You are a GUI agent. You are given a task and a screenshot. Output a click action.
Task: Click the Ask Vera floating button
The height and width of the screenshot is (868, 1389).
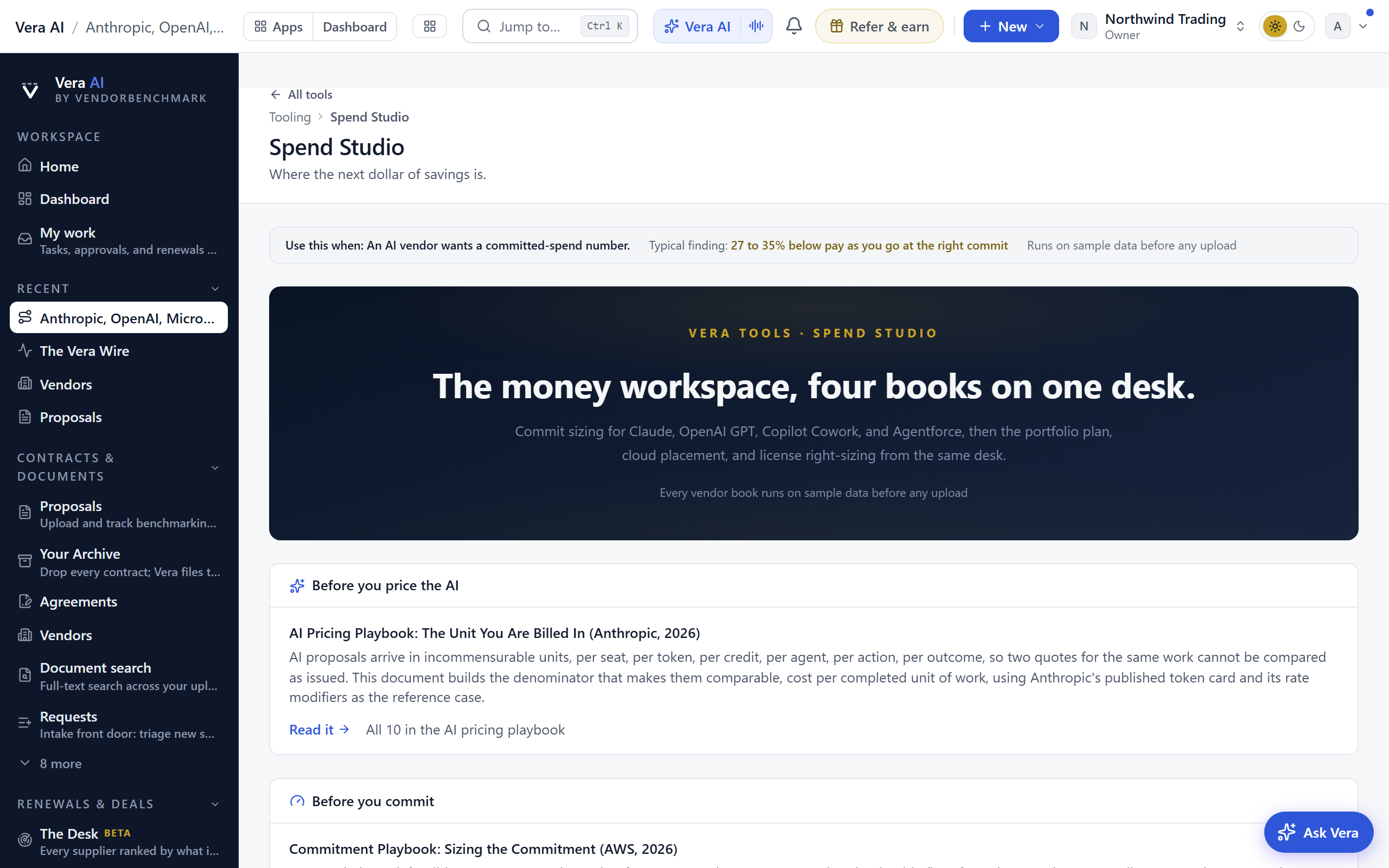point(1318,832)
